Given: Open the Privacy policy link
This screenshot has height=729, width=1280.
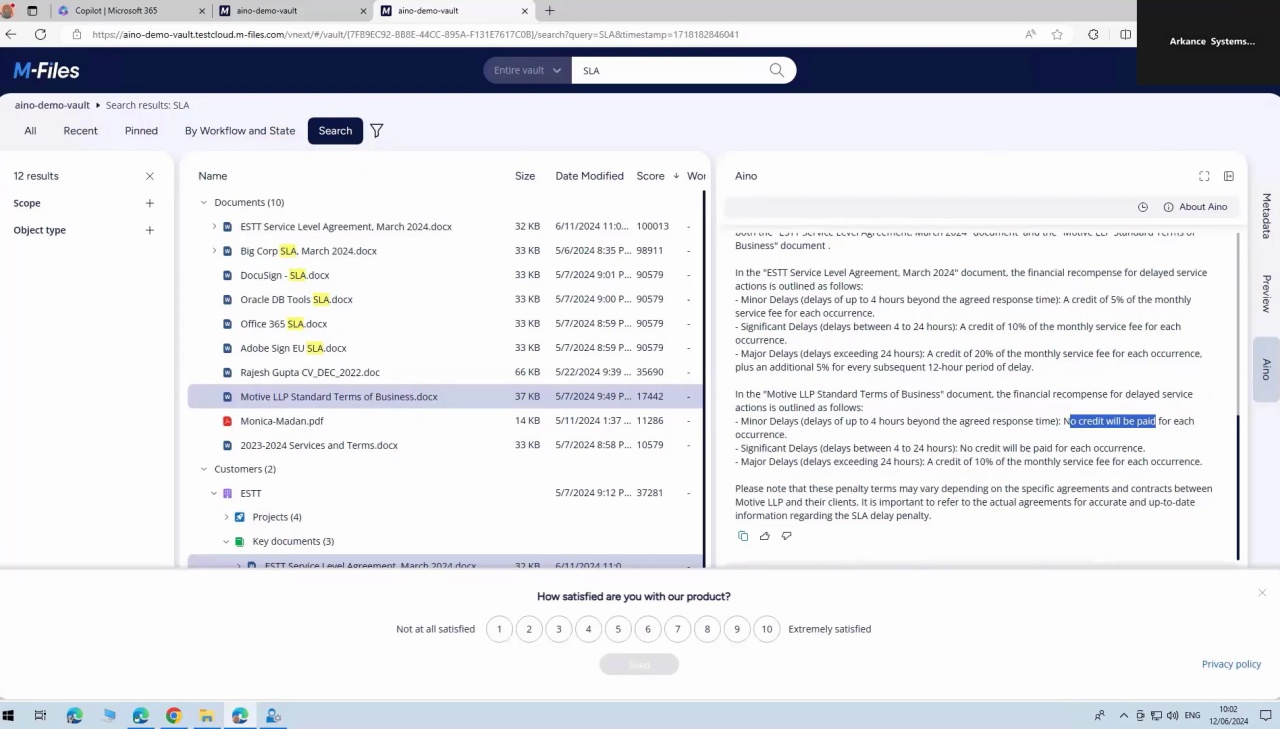Looking at the screenshot, I should coord(1231,664).
